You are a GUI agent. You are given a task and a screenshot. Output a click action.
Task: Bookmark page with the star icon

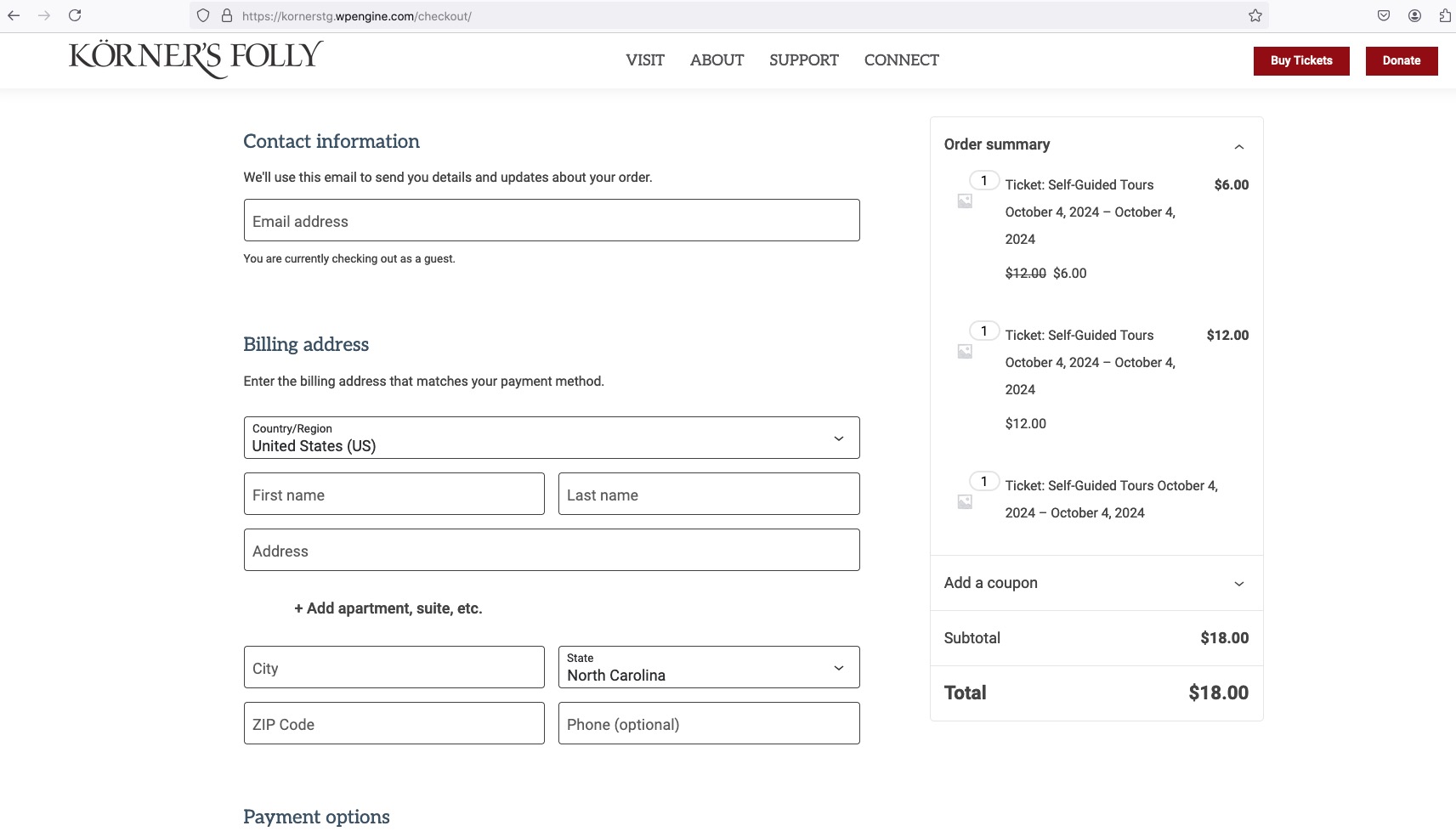(1255, 15)
